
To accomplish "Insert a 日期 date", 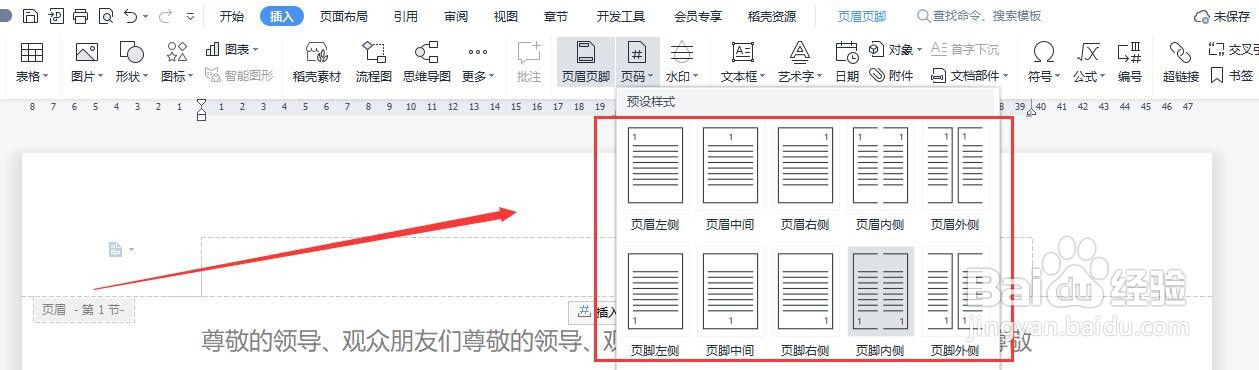I will (846, 62).
